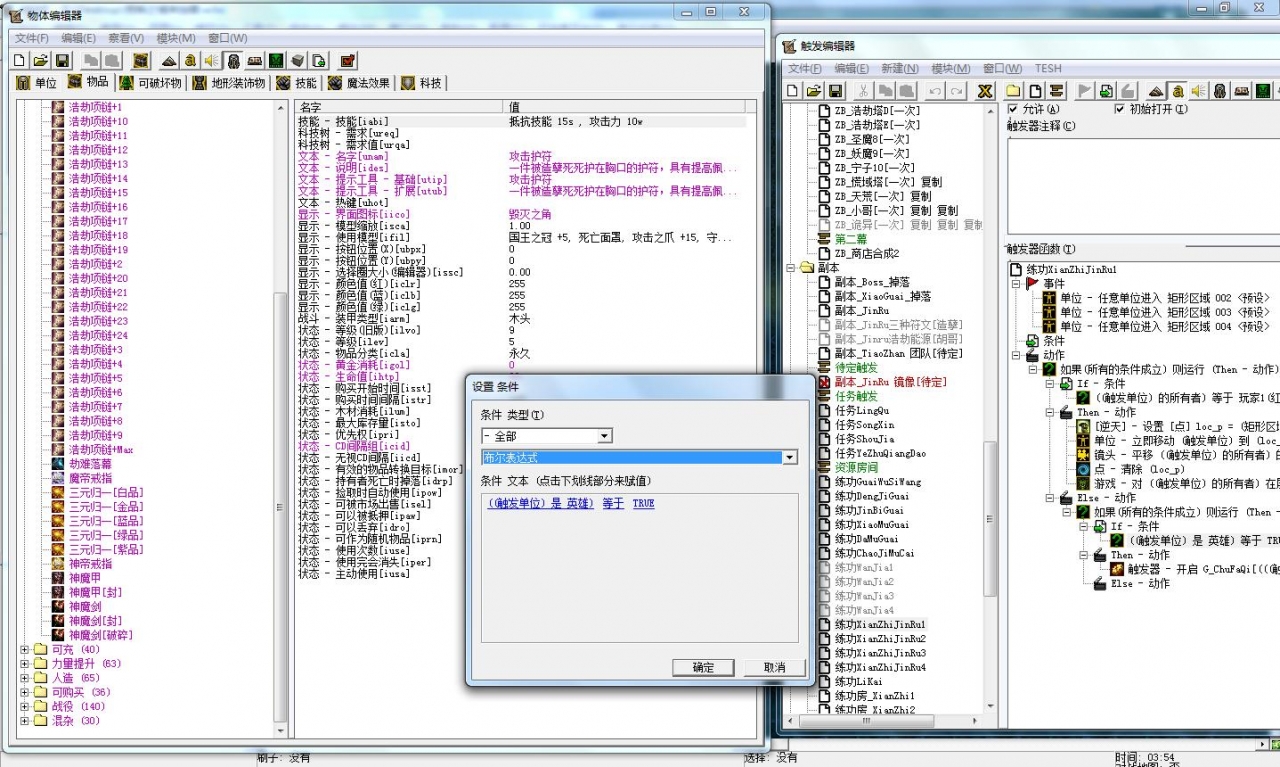Click '(触发单位) 是 英雄' link
The image size is (1280, 767).
pyautogui.click(x=541, y=503)
